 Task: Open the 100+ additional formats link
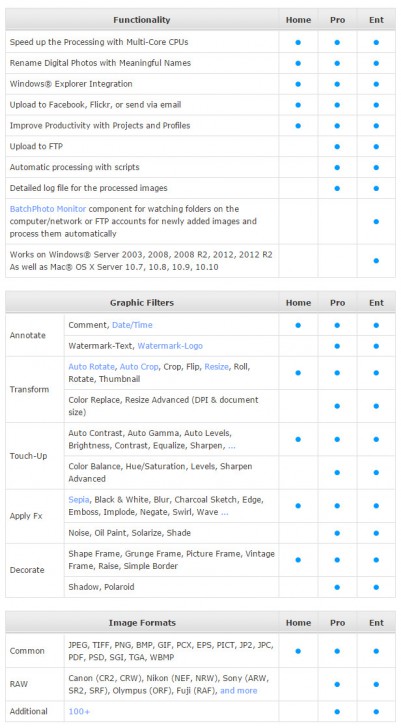click(79, 711)
